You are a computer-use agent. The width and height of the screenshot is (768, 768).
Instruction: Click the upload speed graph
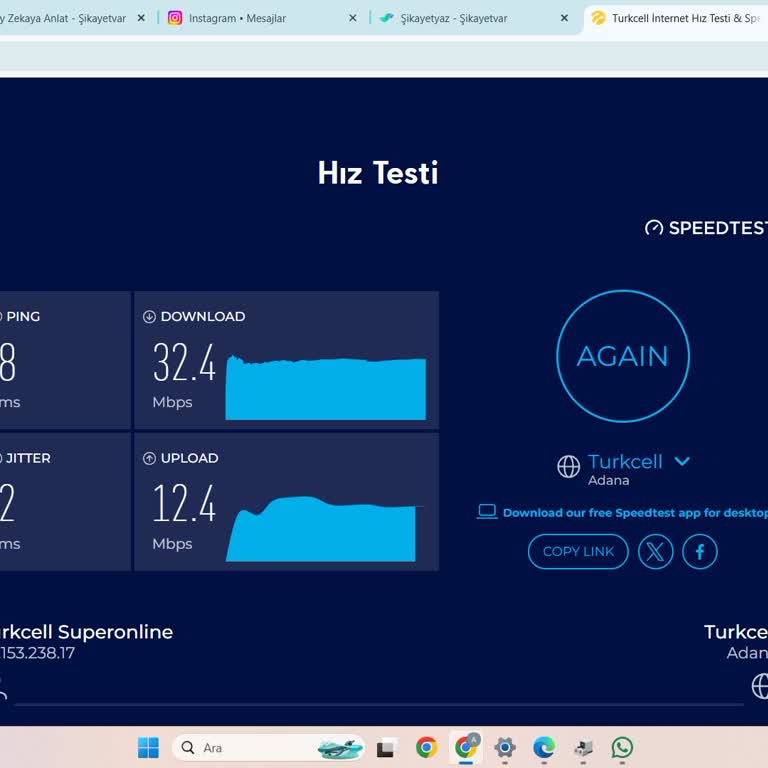coord(321,529)
